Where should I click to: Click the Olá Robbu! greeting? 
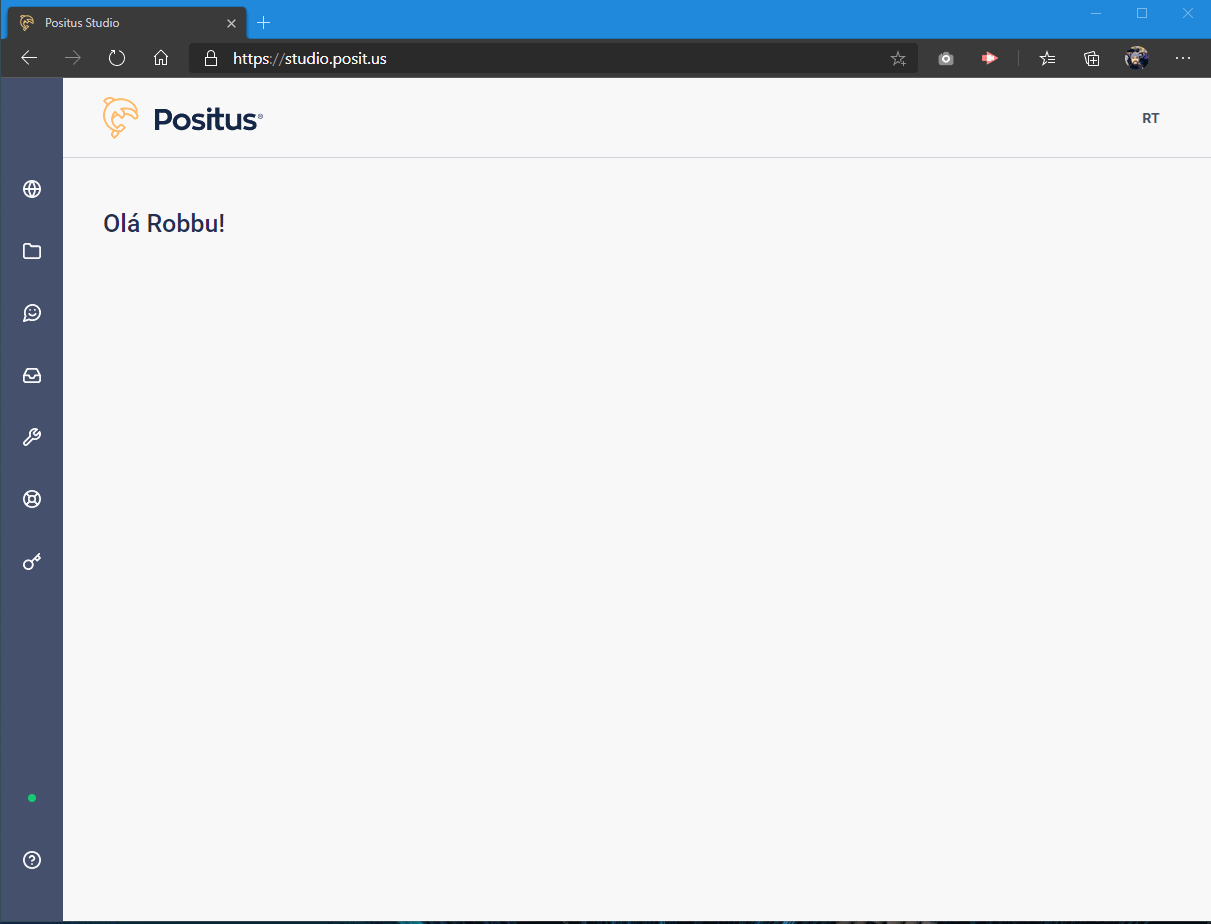point(164,223)
